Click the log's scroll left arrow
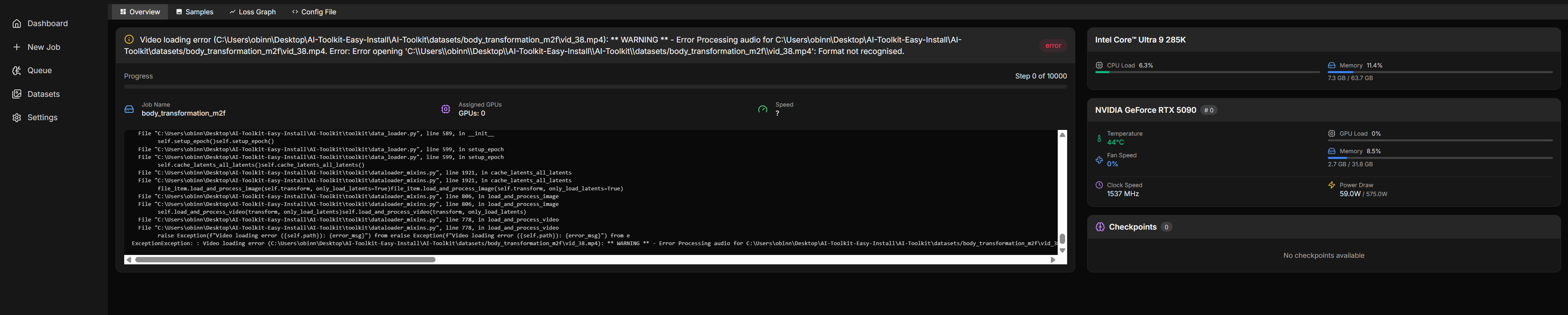Viewport: 1568px width, 315px height. 128,259
